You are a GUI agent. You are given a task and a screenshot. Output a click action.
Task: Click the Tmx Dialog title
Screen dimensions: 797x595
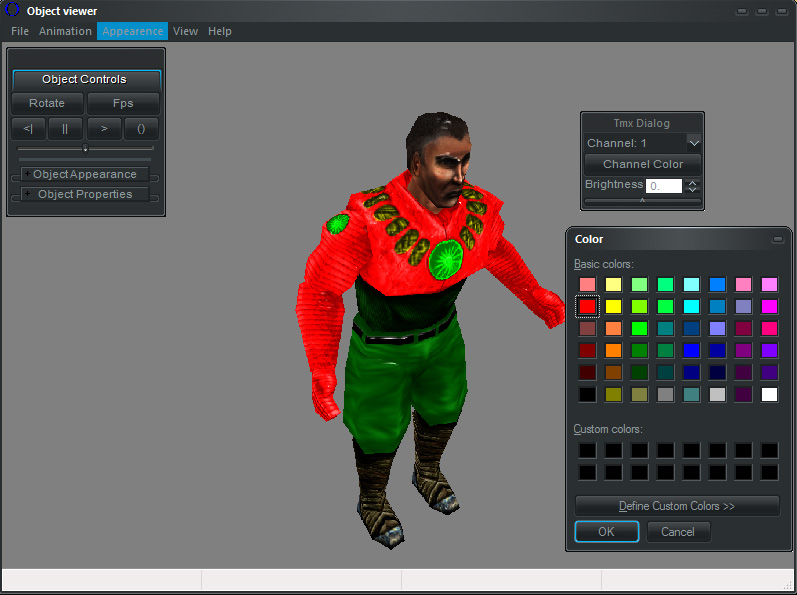click(641, 123)
